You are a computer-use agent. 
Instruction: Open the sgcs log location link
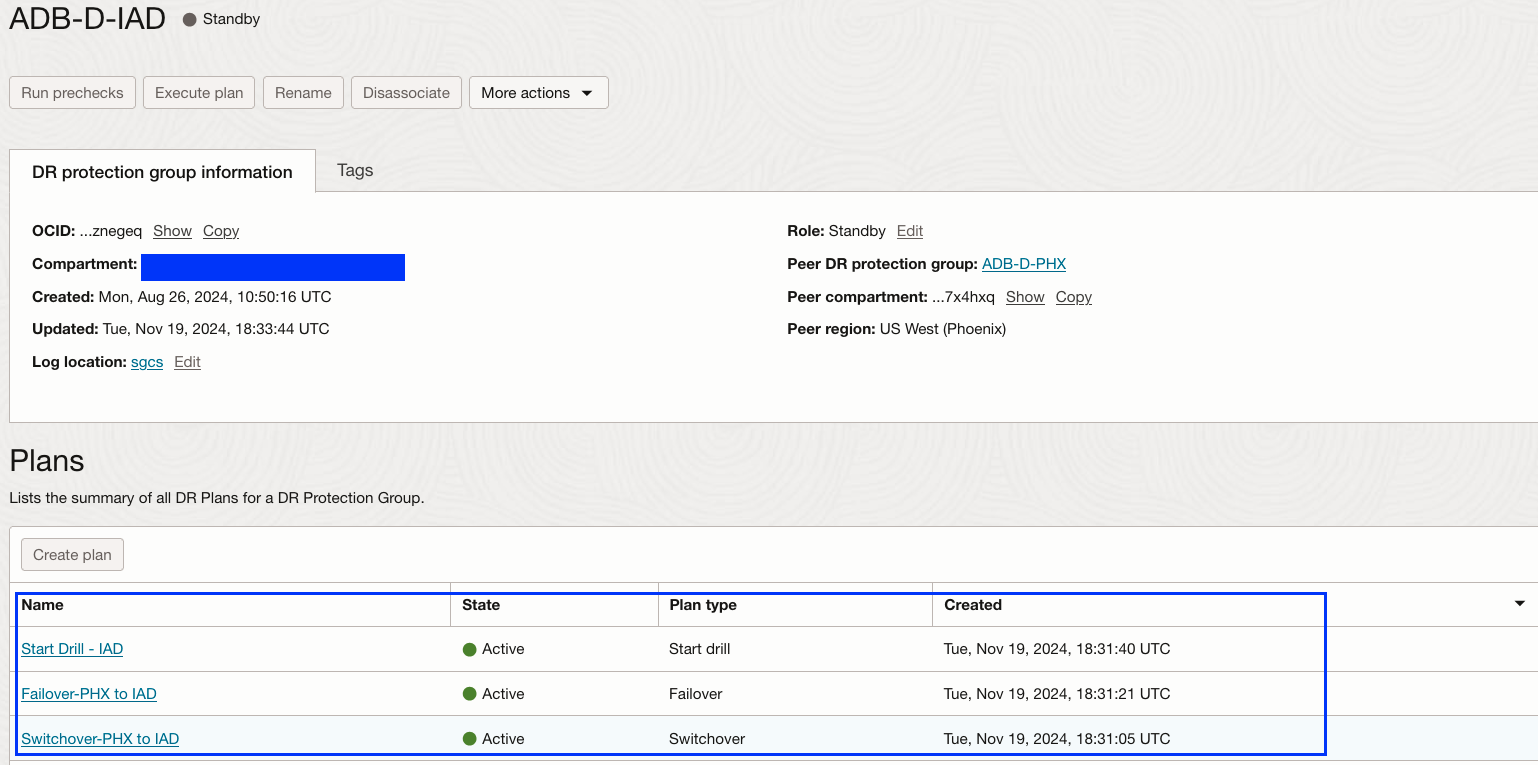pos(147,362)
